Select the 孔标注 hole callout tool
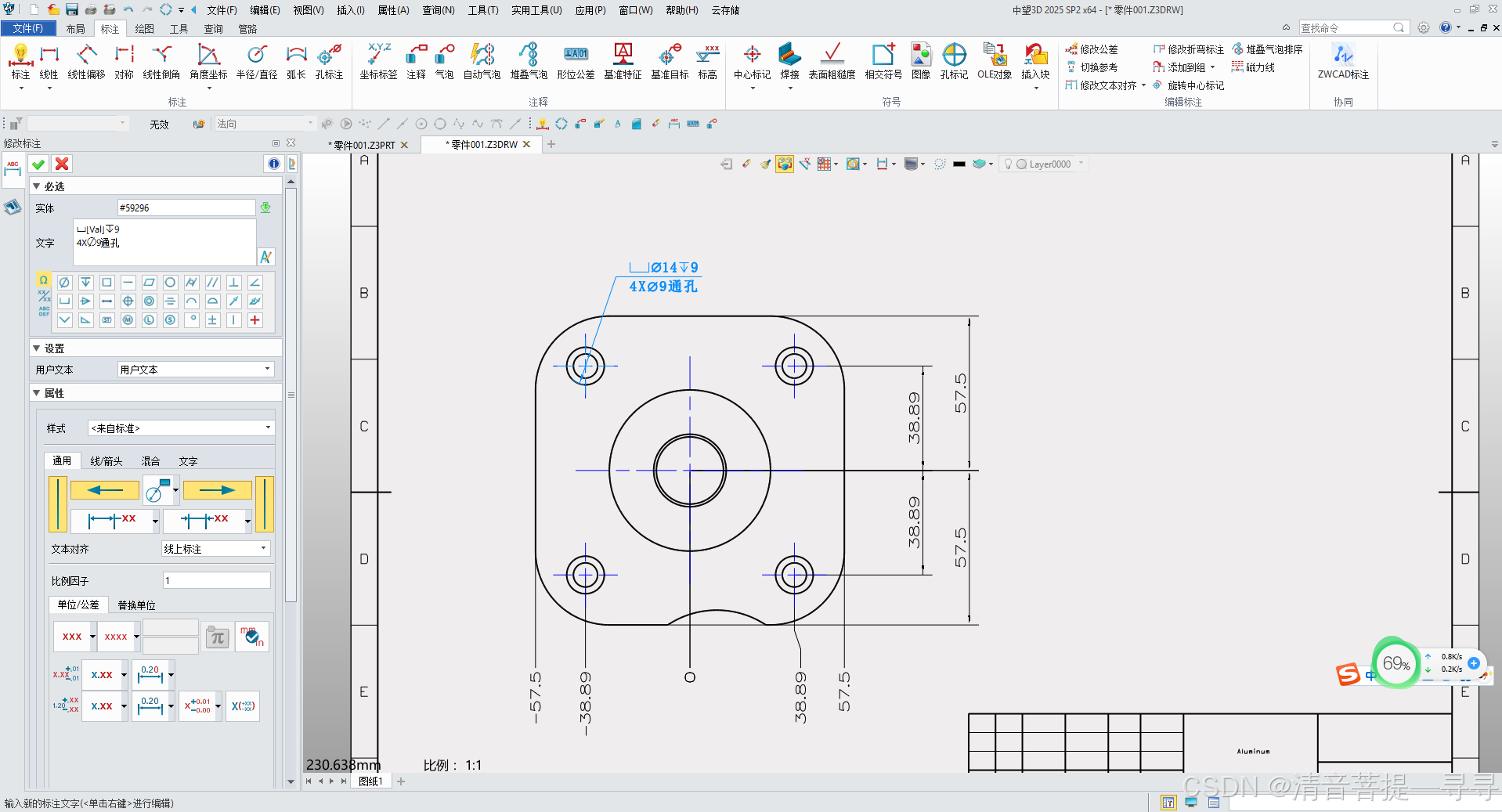The height and width of the screenshot is (812, 1502). click(x=329, y=62)
